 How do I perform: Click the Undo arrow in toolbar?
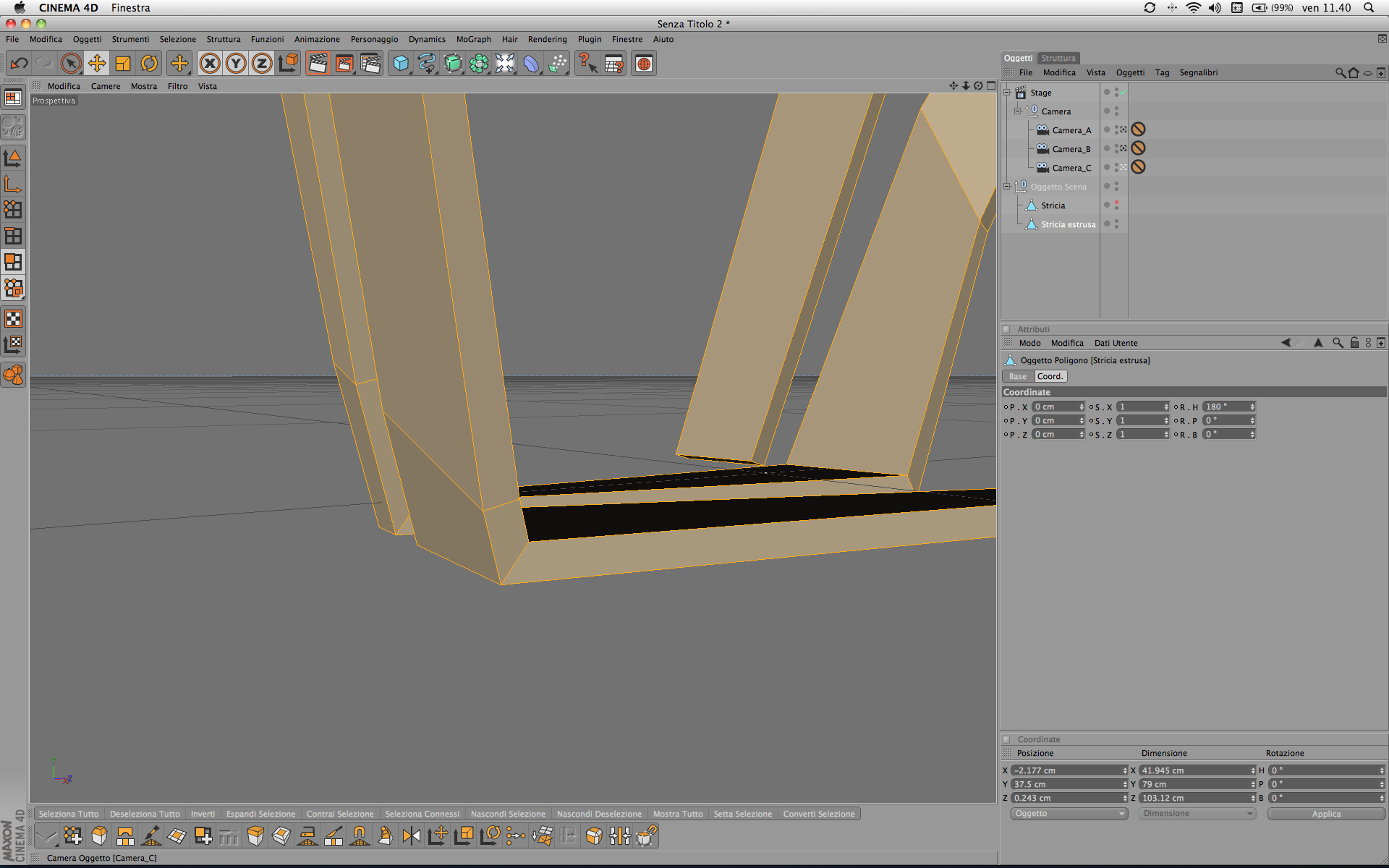pyautogui.click(x=19, y=64)
